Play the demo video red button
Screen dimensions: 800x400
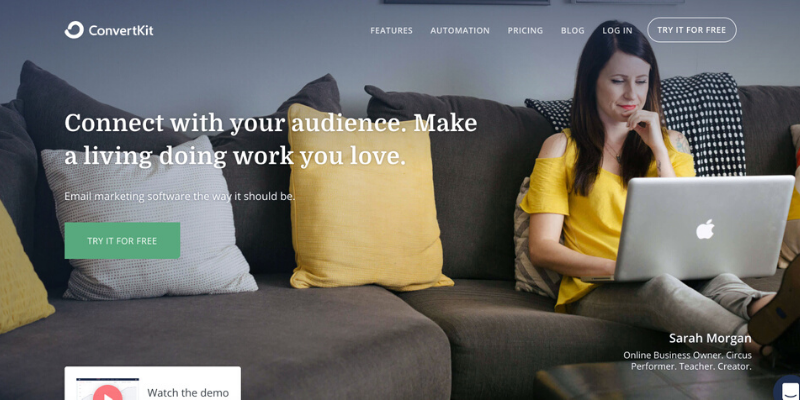point(108,393)
